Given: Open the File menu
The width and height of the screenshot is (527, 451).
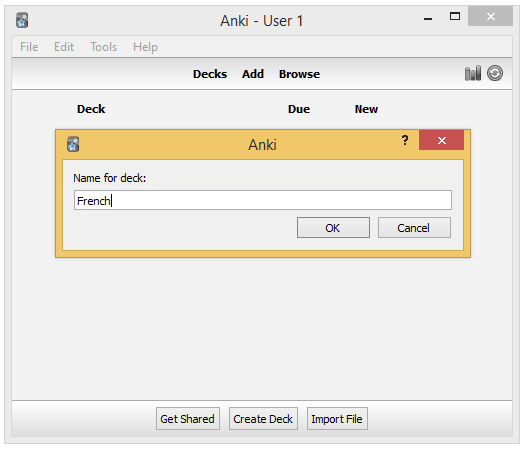Looking at the screenshot, I should tap(29, 47).
